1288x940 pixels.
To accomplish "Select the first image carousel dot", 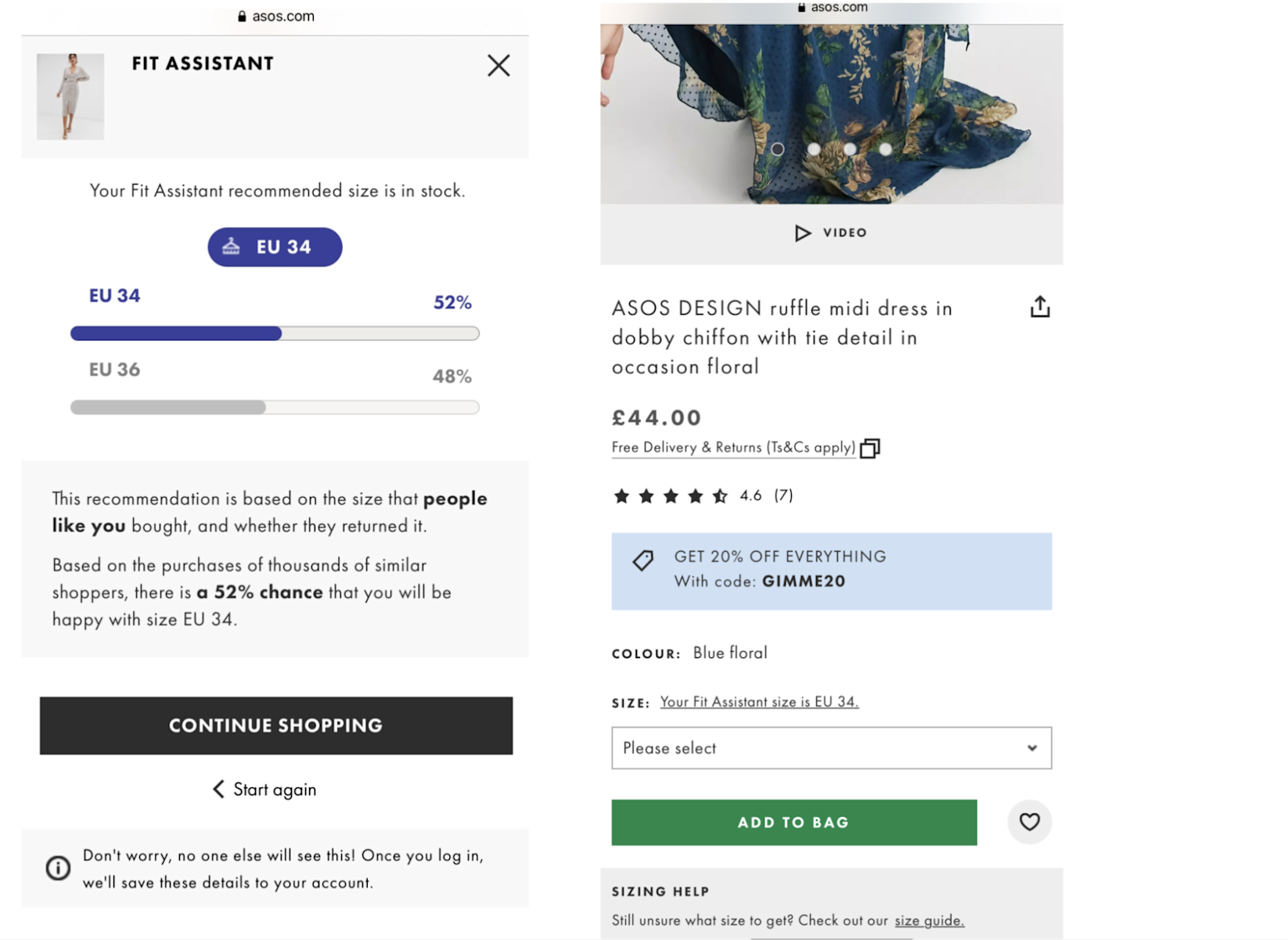I will pyautogui.click(x=777, y=149).
